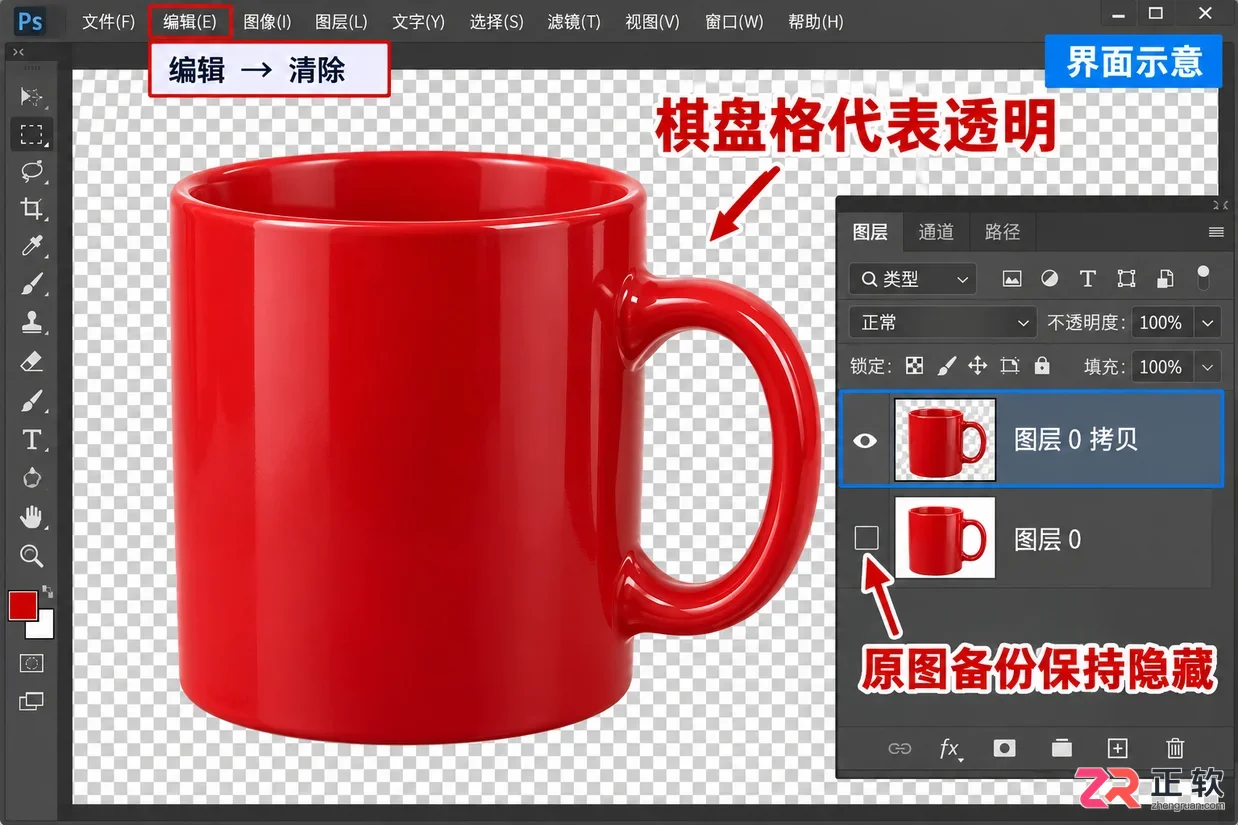Click the 不透明度 100% value field
The width and height of the screenshot is (1238, 825).
1161,323
